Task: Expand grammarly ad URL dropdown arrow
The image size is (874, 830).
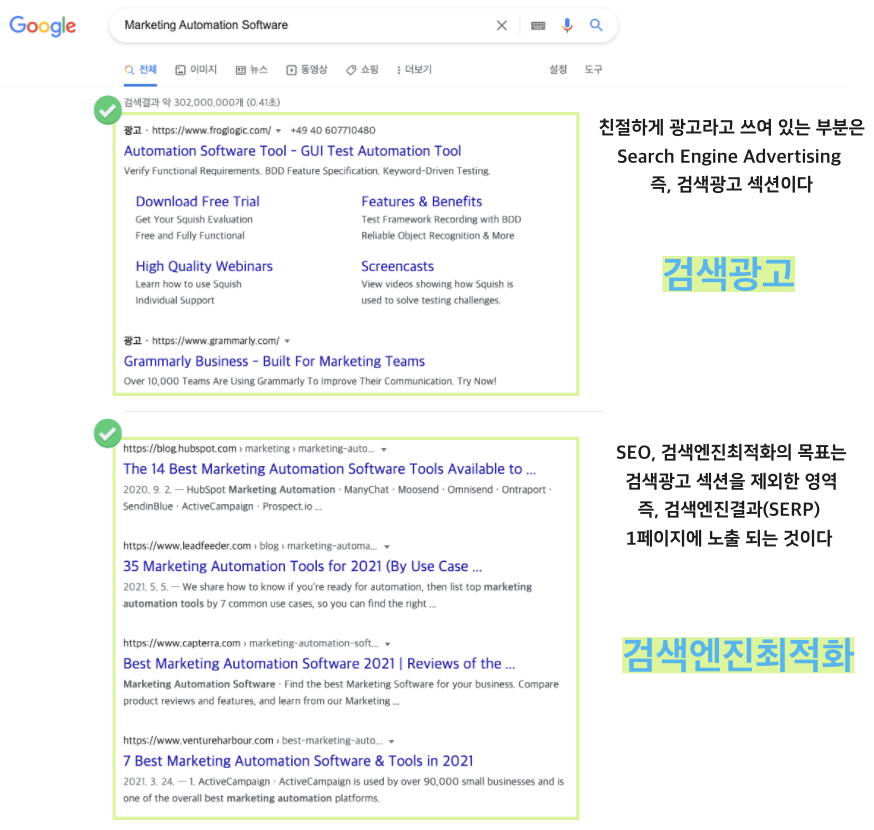Action: pyautogui.click(x=287, y=341)
